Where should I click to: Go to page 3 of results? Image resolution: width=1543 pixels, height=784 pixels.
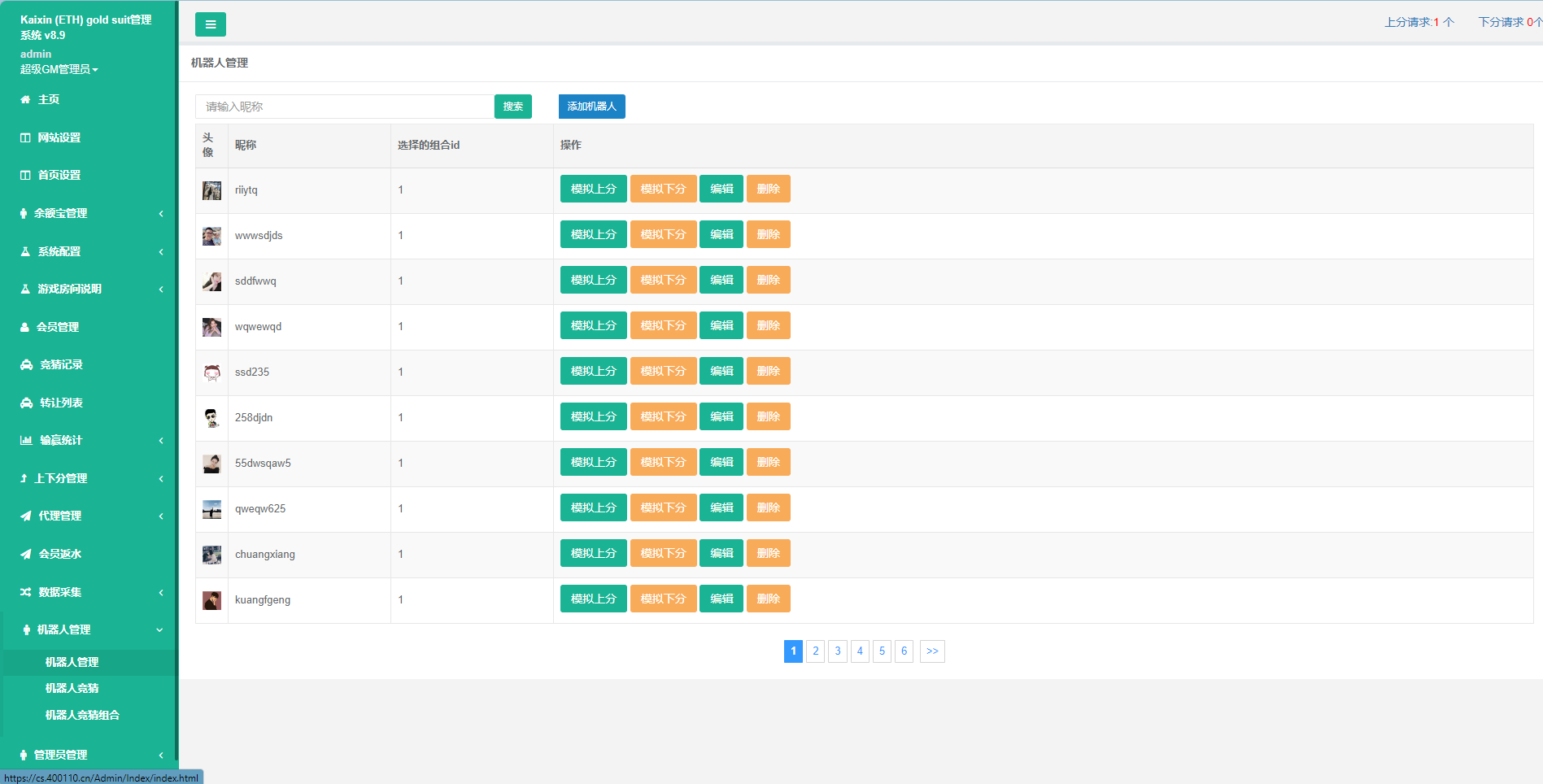point(838,651)
